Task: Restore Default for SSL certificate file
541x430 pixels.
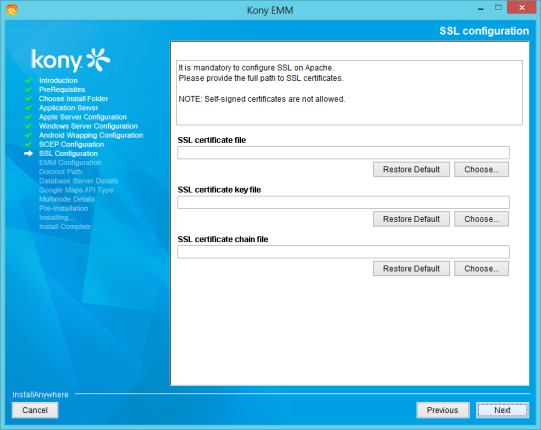Action: coord(411,169)
